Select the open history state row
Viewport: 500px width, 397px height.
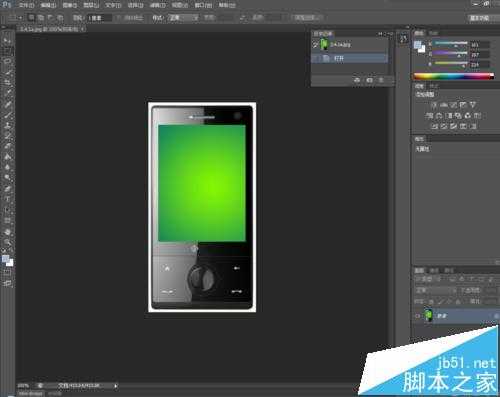pos(350,58)
